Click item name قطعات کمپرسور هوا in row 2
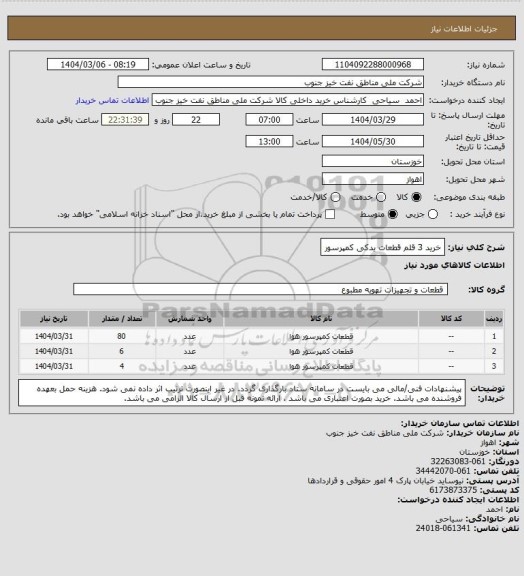 pyautogui.click(x=321, y=351)
